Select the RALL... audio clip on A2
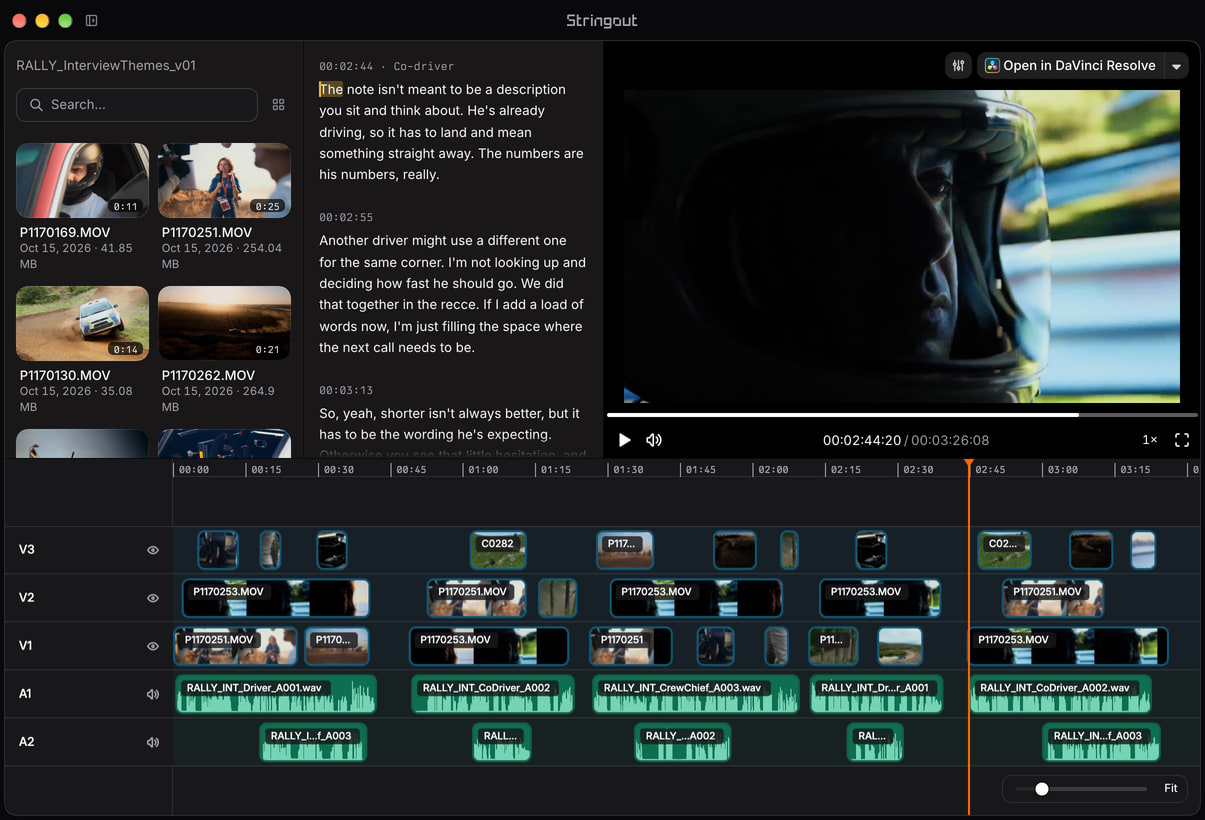The image size is (1205, 820). [x=502, y=742]
